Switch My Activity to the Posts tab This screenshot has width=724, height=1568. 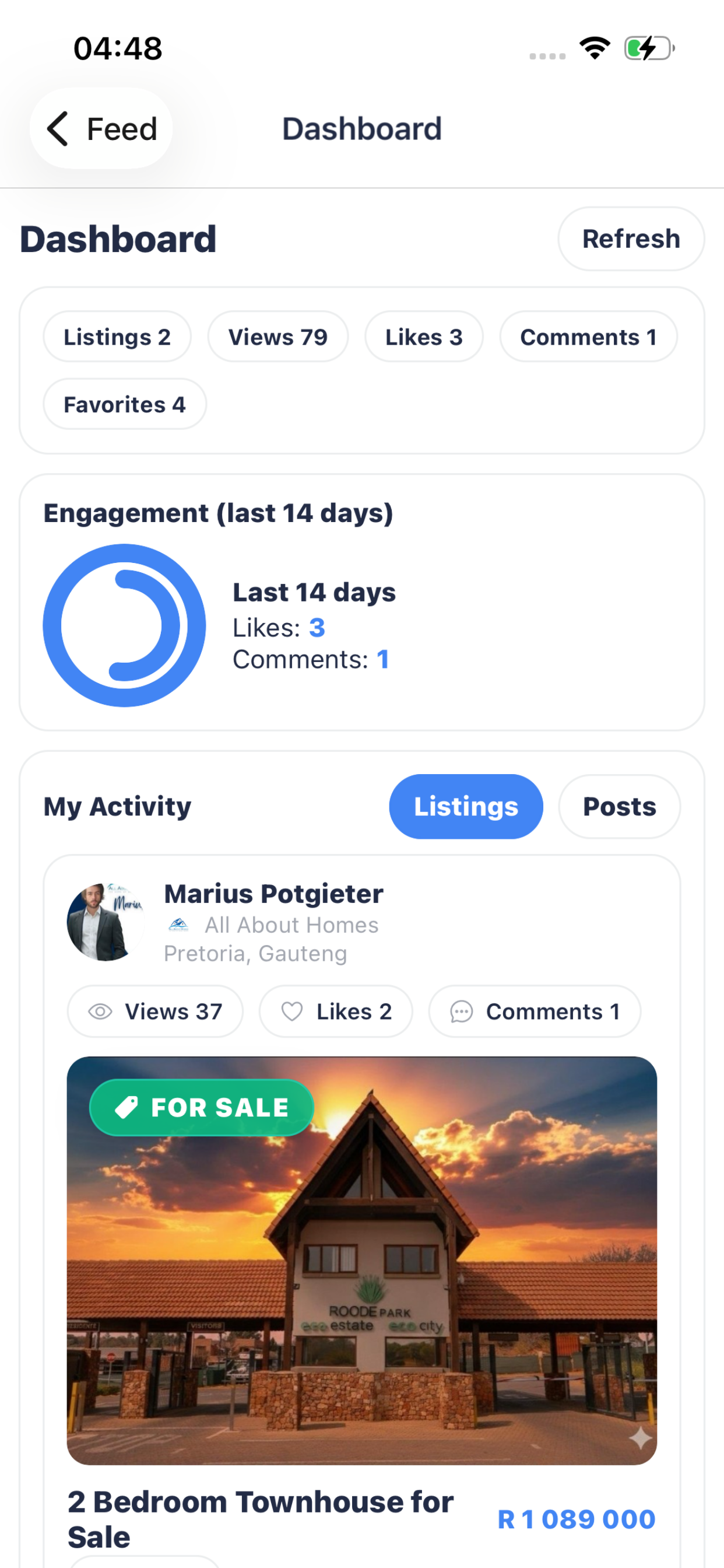coord(619,807)
